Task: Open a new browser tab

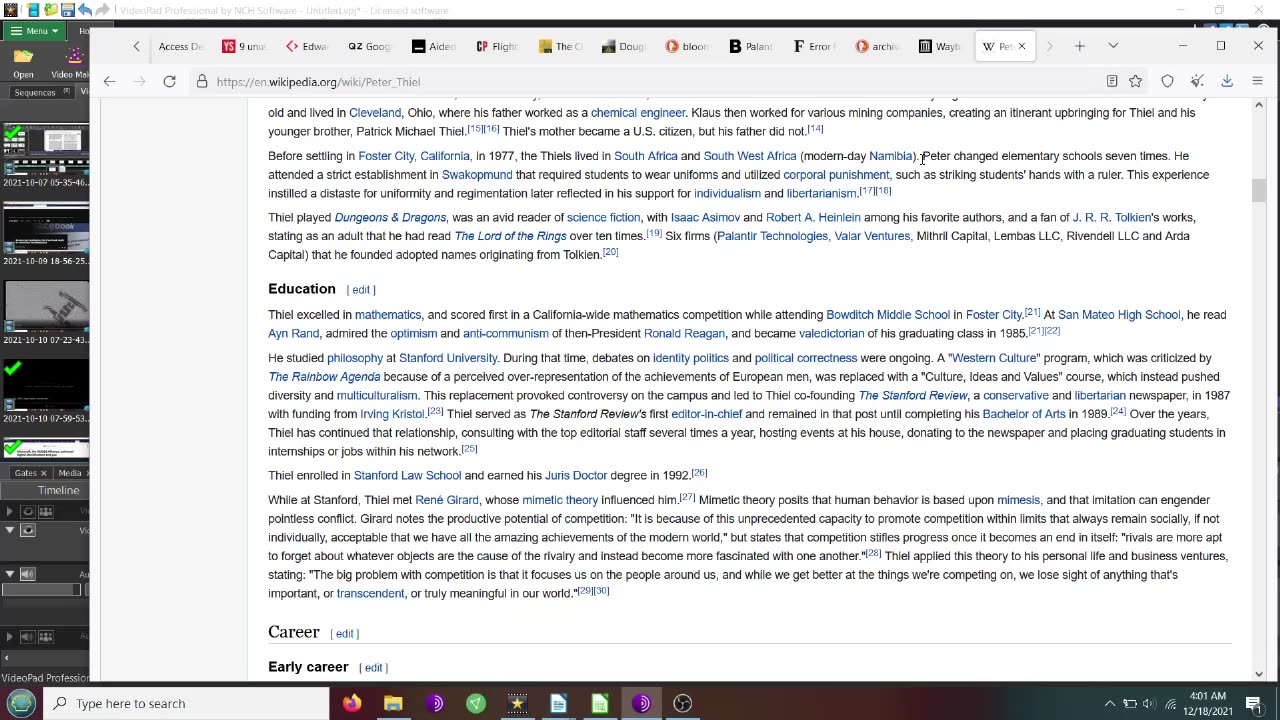Action: 1079,46
